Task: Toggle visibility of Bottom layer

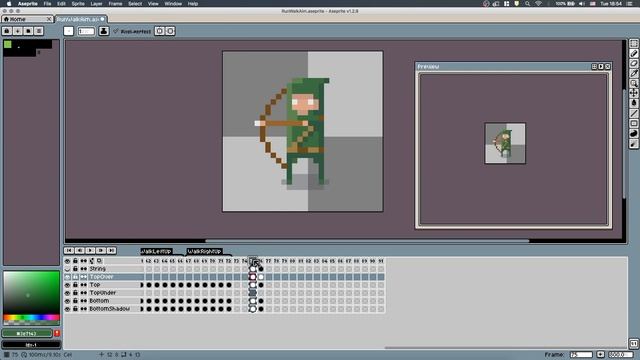Action: [x=67, y=301]
